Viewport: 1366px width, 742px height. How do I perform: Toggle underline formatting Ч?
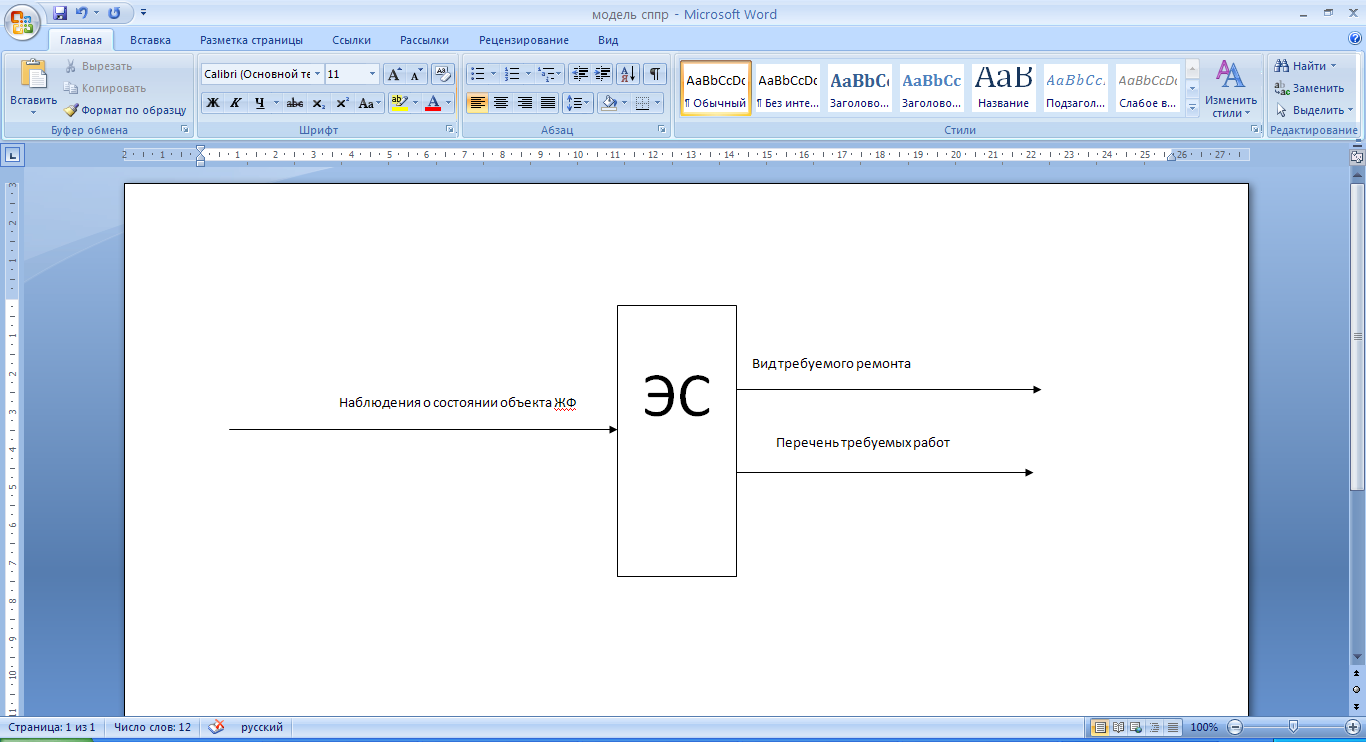260,103
